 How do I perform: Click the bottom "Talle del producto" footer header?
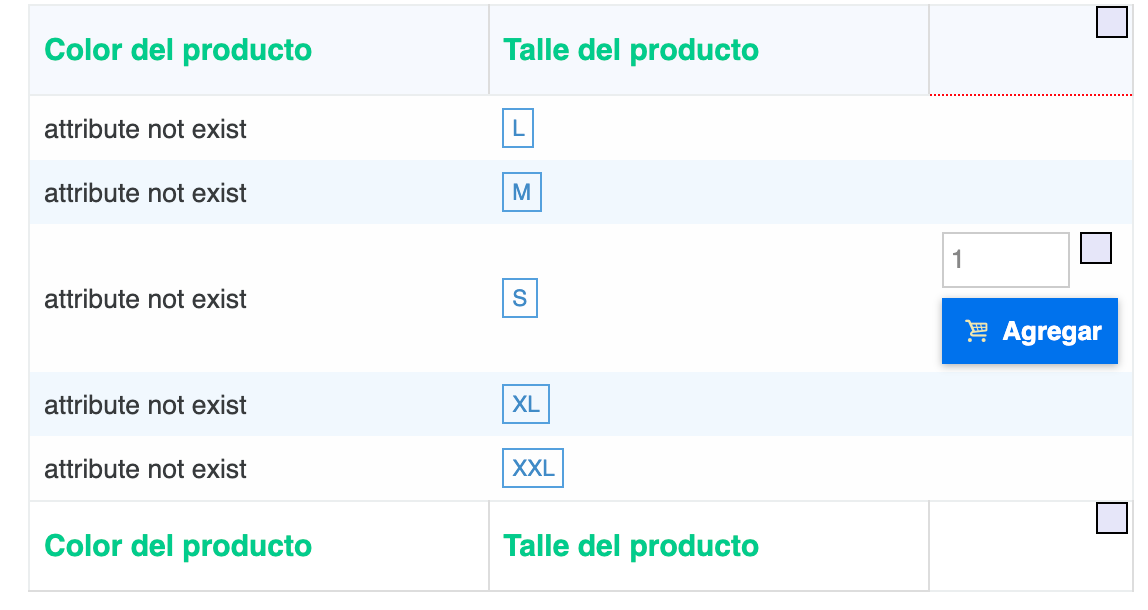click(630, 546)
